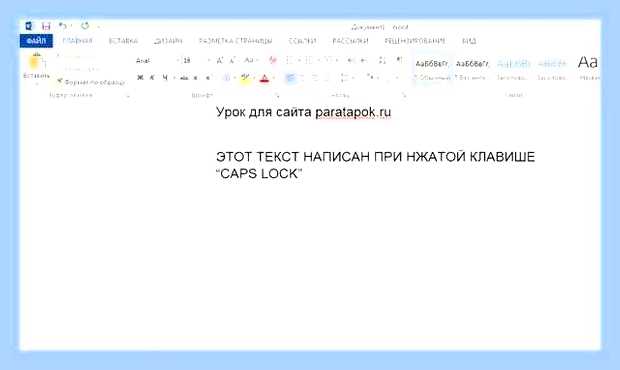Open the Аа change case dropdown

point(250,60)
